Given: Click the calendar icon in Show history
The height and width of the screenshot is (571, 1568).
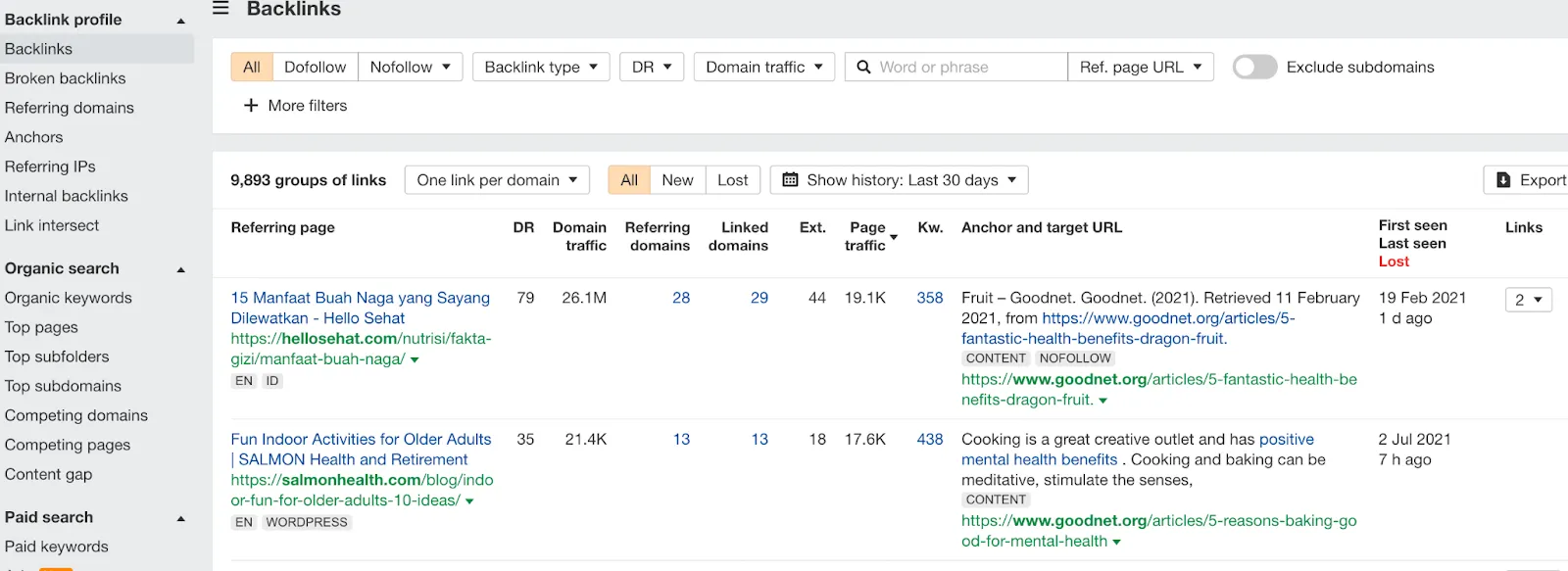Looking at the screenshot, I should pyautogui.click(x=790, y=180).
